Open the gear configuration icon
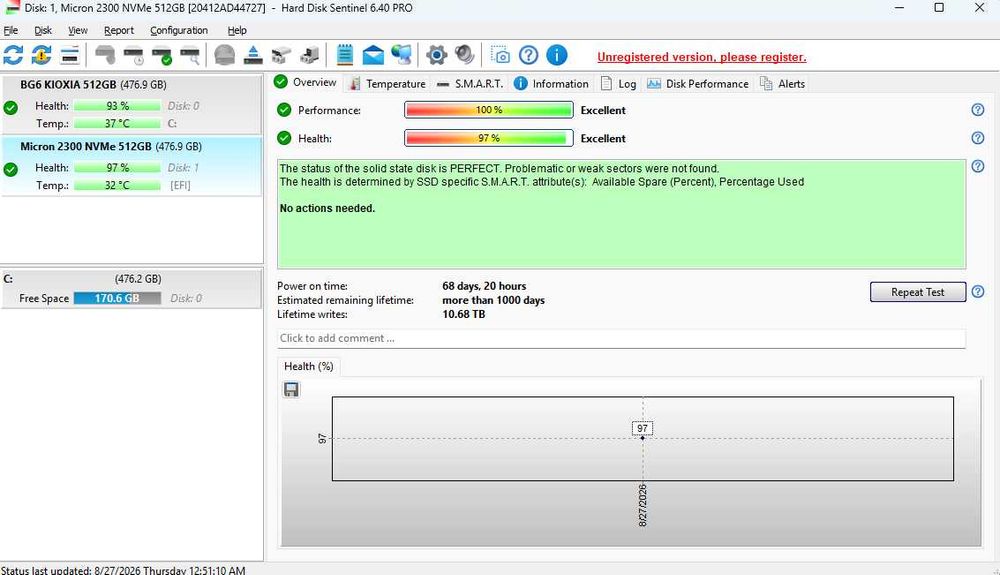The image size is (1000, 575). pos(436,55)
